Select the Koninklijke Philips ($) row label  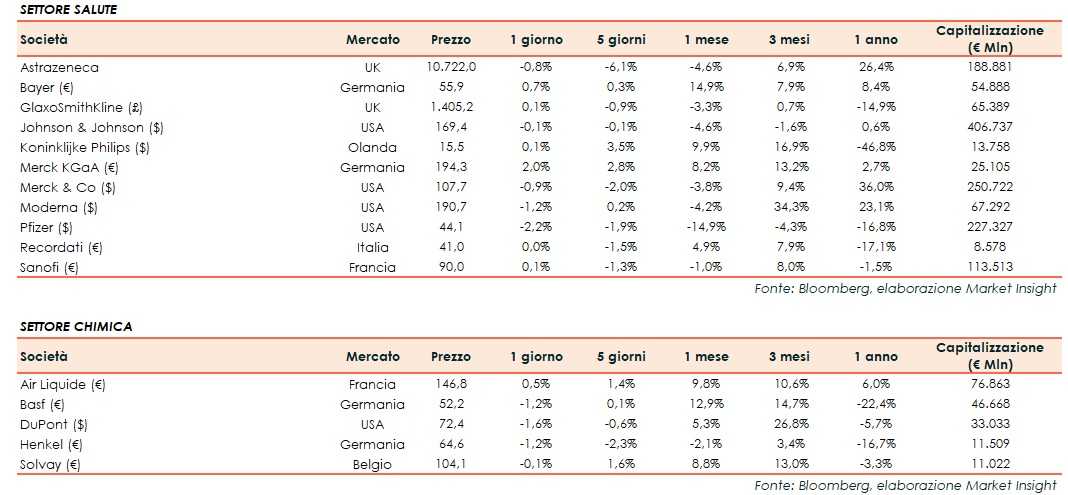[84, 147]
